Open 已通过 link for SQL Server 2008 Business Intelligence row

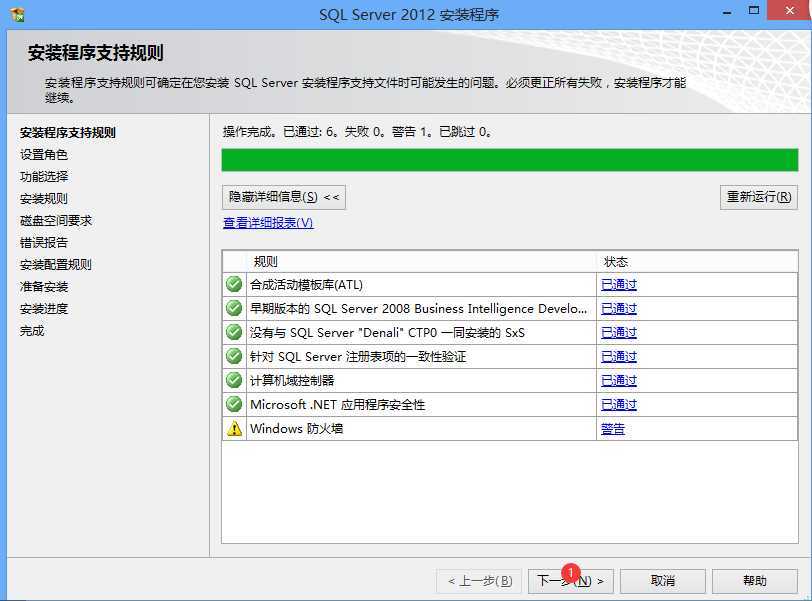[619, 309]
